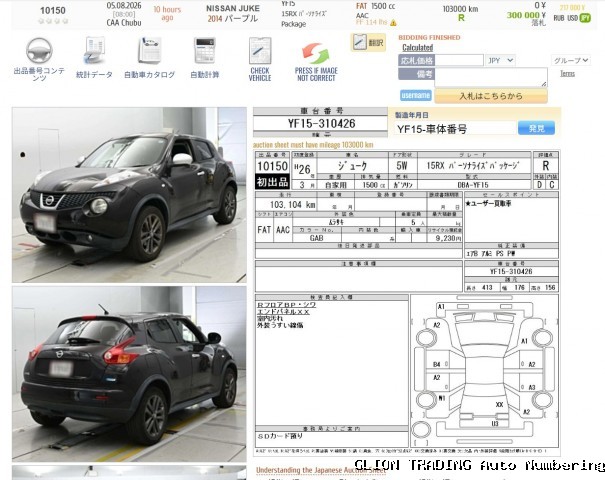Switch price currency to RUB
Image resolution: width=605 pixels, height=480 pixels.
point(559,18)
